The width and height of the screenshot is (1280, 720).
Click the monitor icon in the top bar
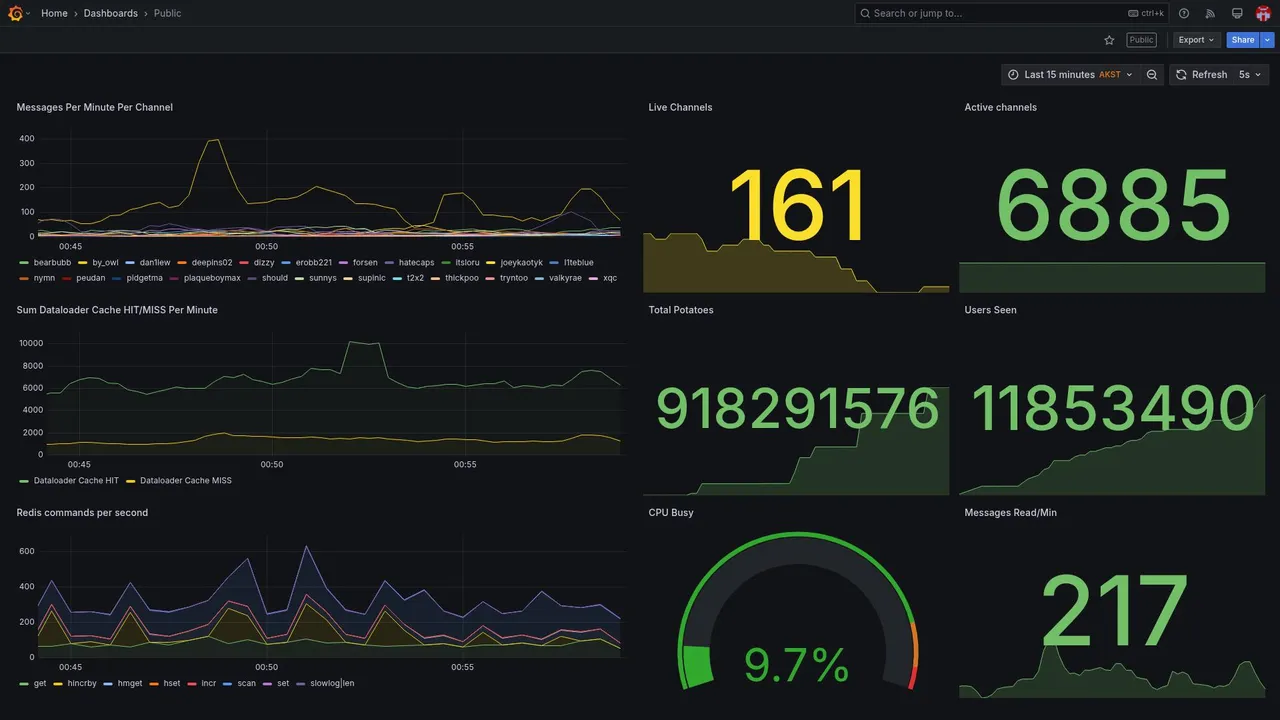click(x=1237, y=13)
